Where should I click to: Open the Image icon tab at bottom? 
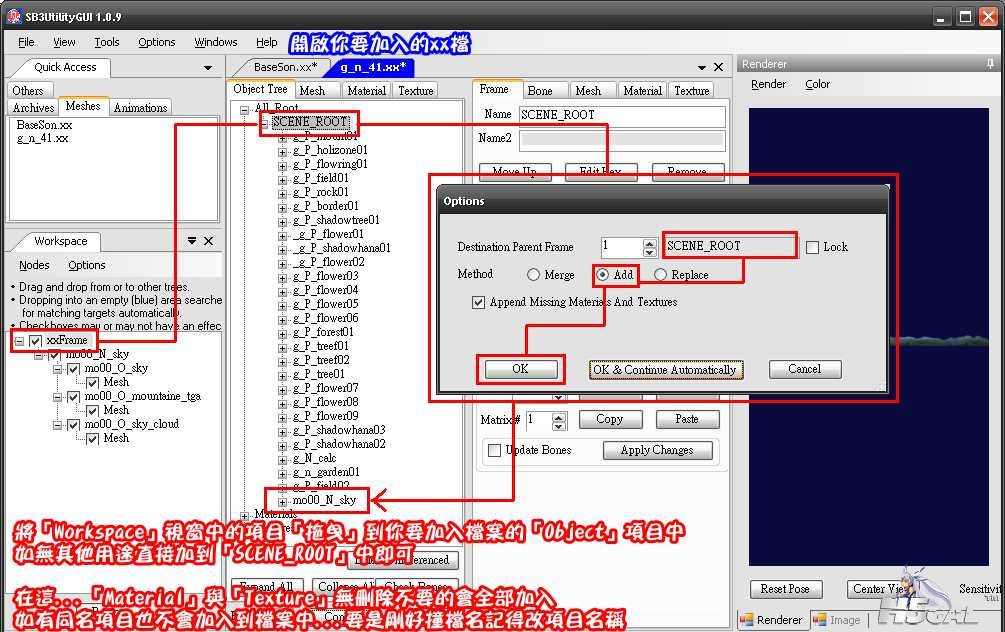pyautogui.click(x=836, y=620)
